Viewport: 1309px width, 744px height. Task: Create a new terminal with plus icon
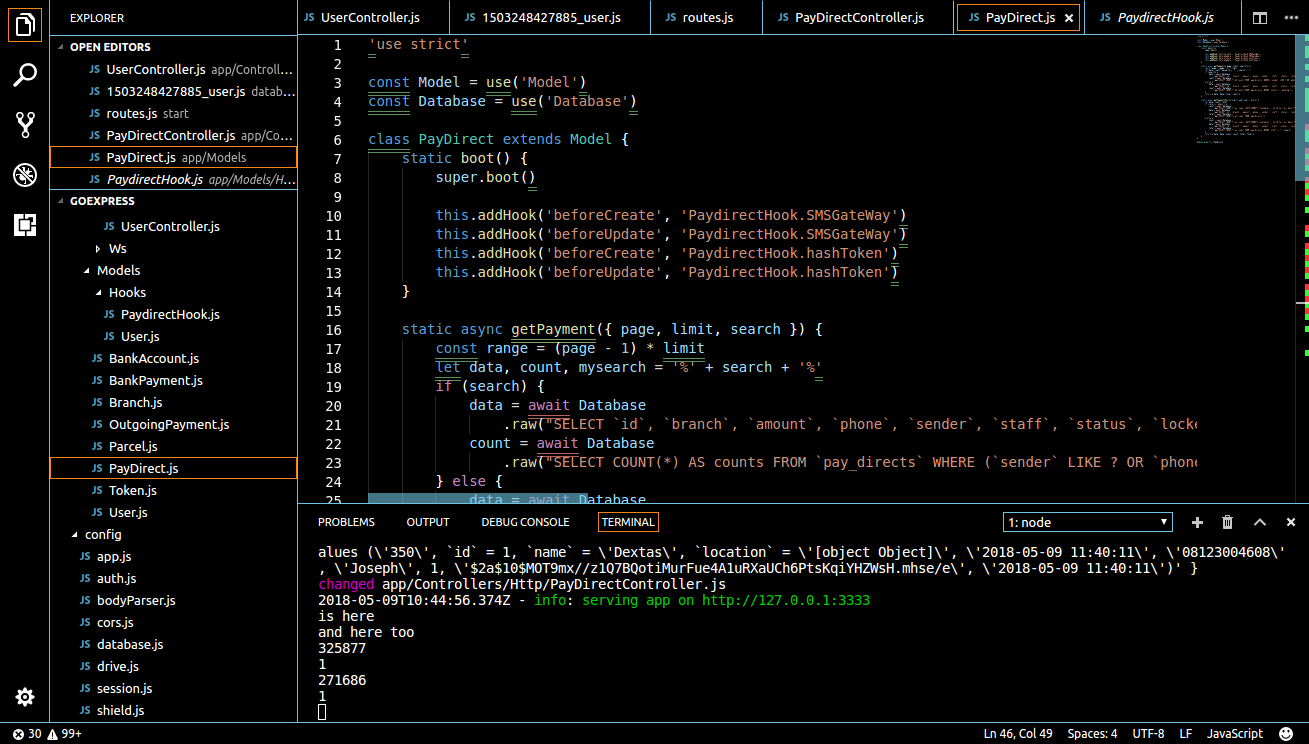(1197, 522)
